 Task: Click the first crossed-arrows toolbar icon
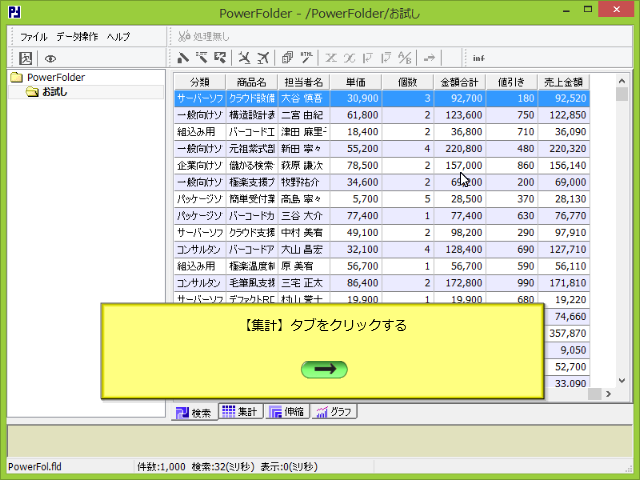244,58
